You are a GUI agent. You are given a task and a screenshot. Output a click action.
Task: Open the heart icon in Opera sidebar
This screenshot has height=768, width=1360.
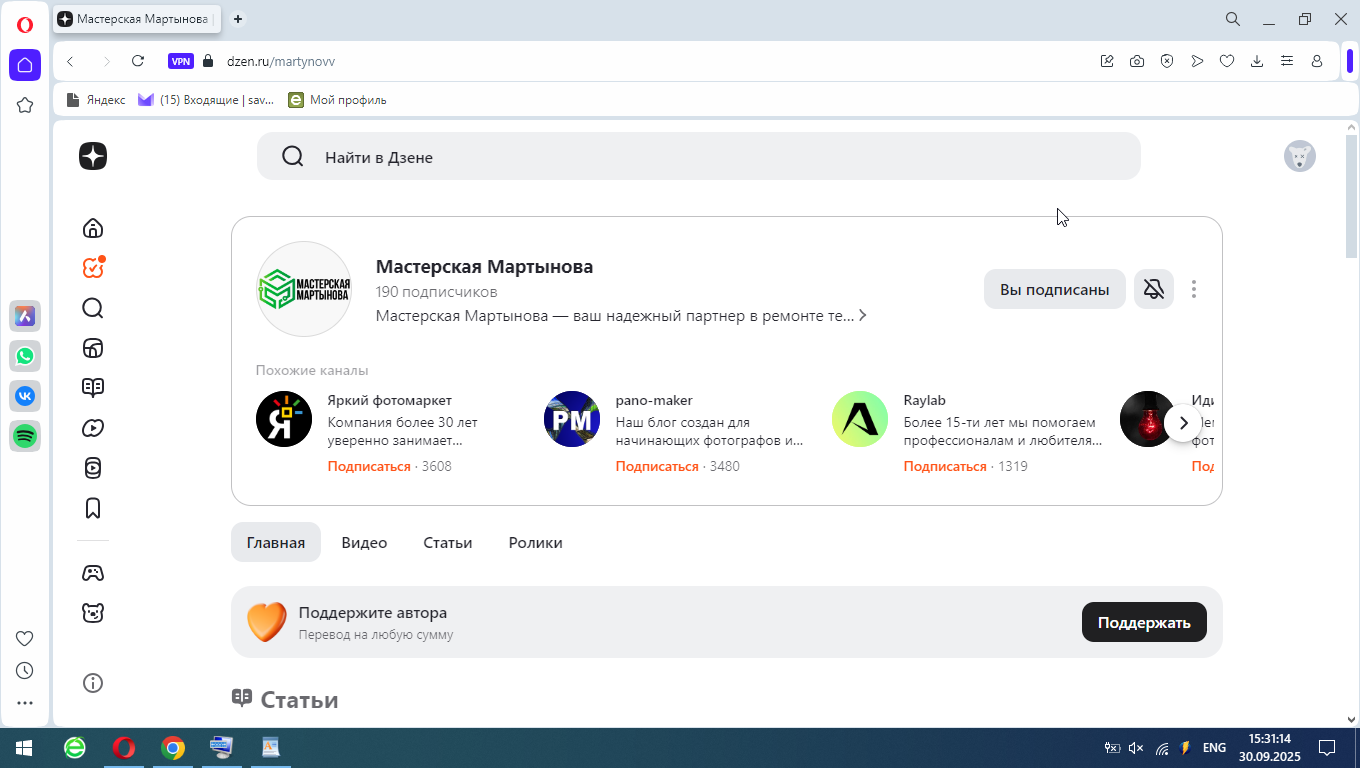25,639
